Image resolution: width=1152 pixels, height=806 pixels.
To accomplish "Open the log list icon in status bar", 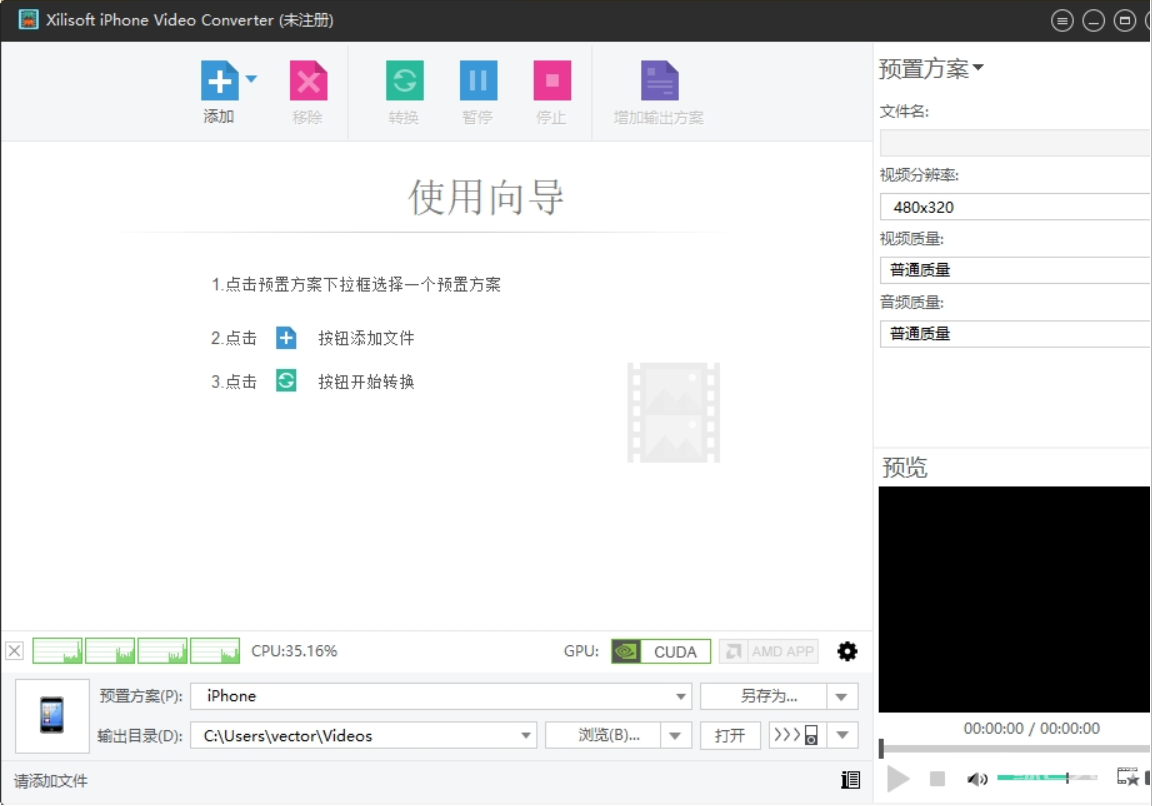I will pyautogui.click(x=850, y=780).
